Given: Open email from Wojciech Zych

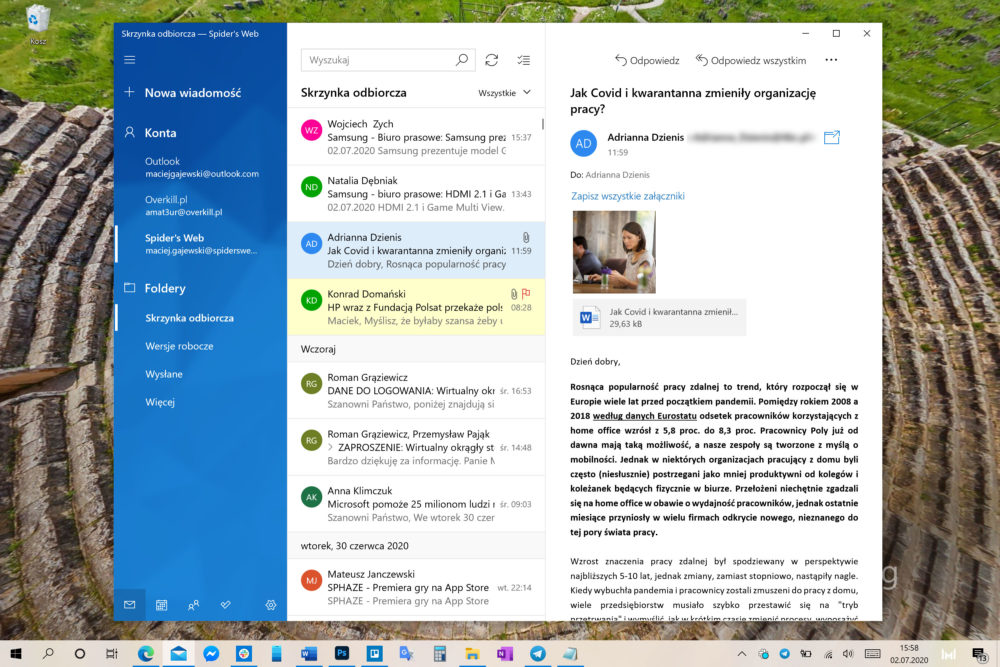Looking at the screenshot, I should tap(416, 137).
